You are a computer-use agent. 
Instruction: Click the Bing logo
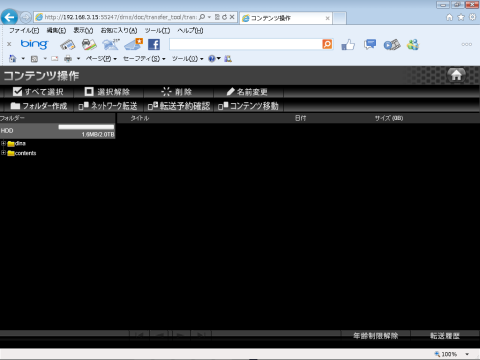[x=34, y=44]
